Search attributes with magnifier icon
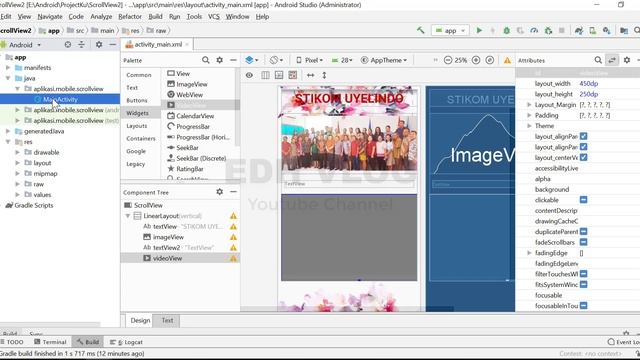640x360 pixels. [598, 60]
